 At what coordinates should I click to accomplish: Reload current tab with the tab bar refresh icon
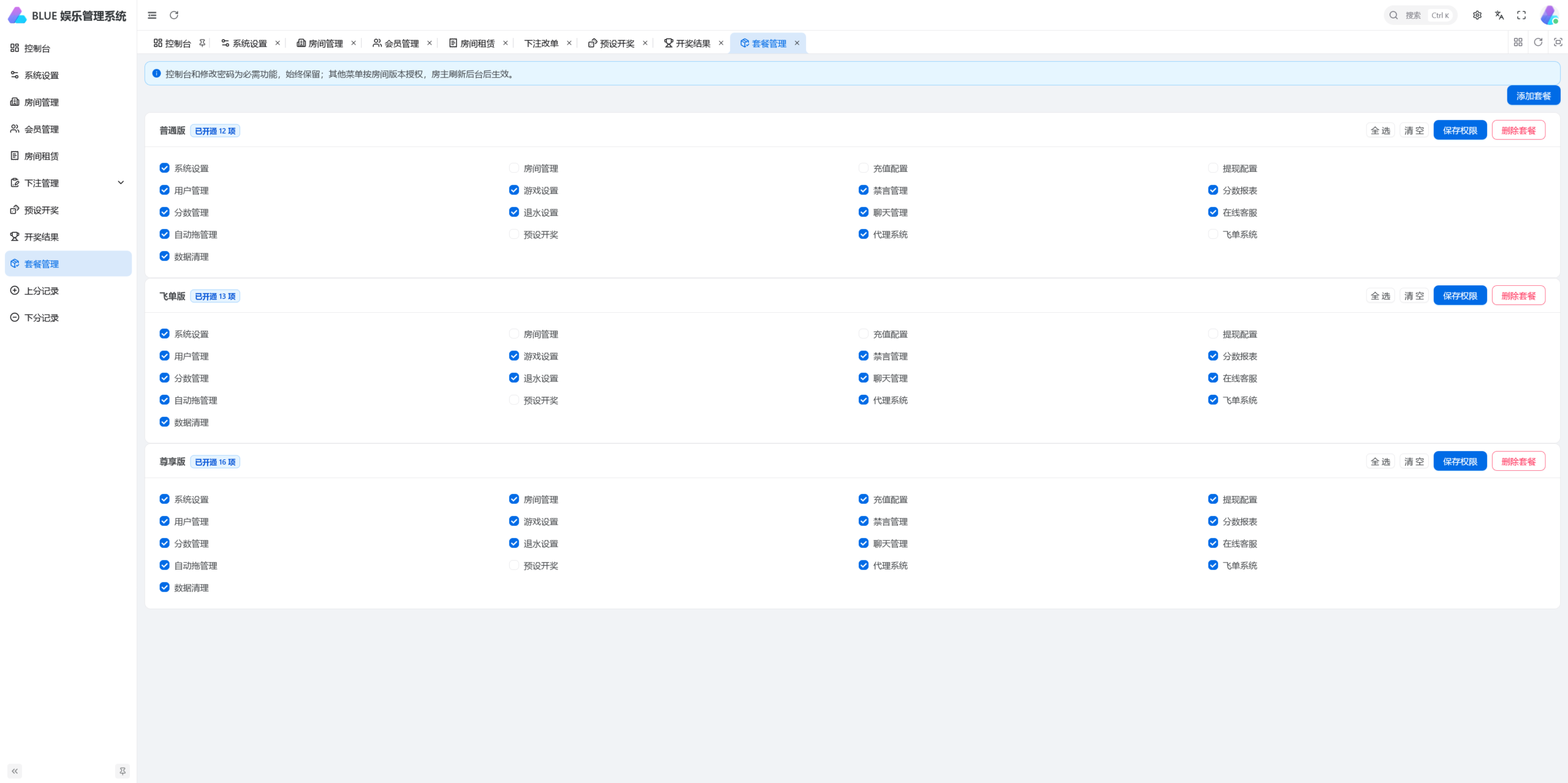point(1538,42)
